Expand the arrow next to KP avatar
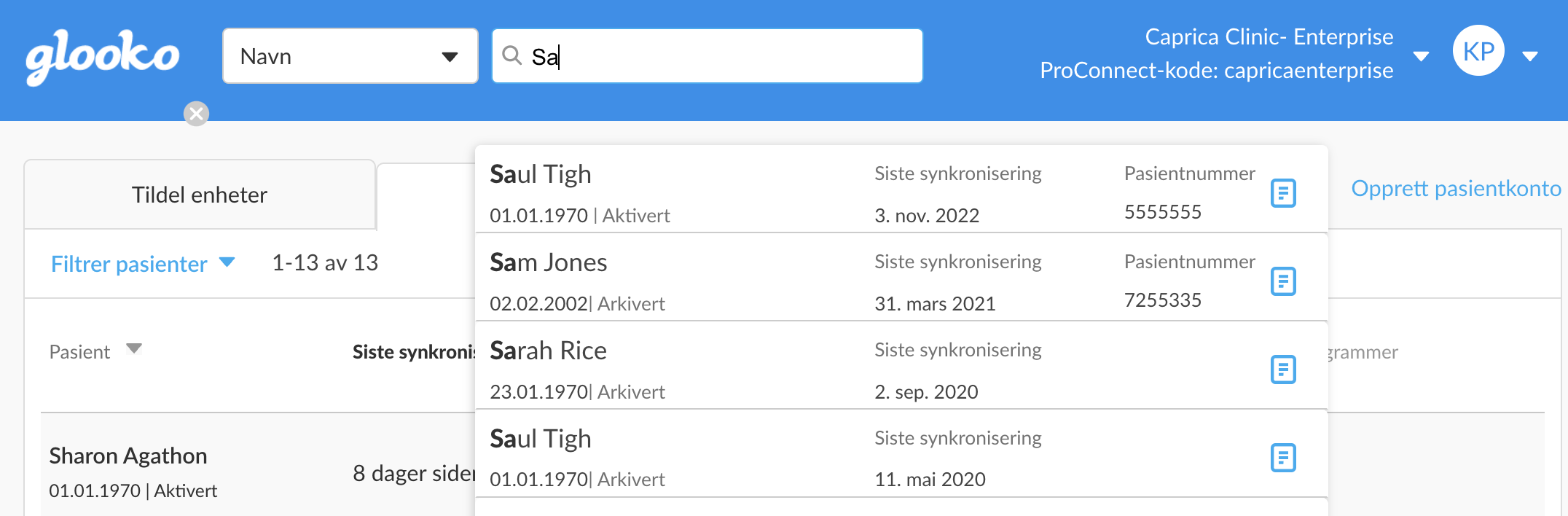Screen dimensions: 1568x516 coord(1530,56)
